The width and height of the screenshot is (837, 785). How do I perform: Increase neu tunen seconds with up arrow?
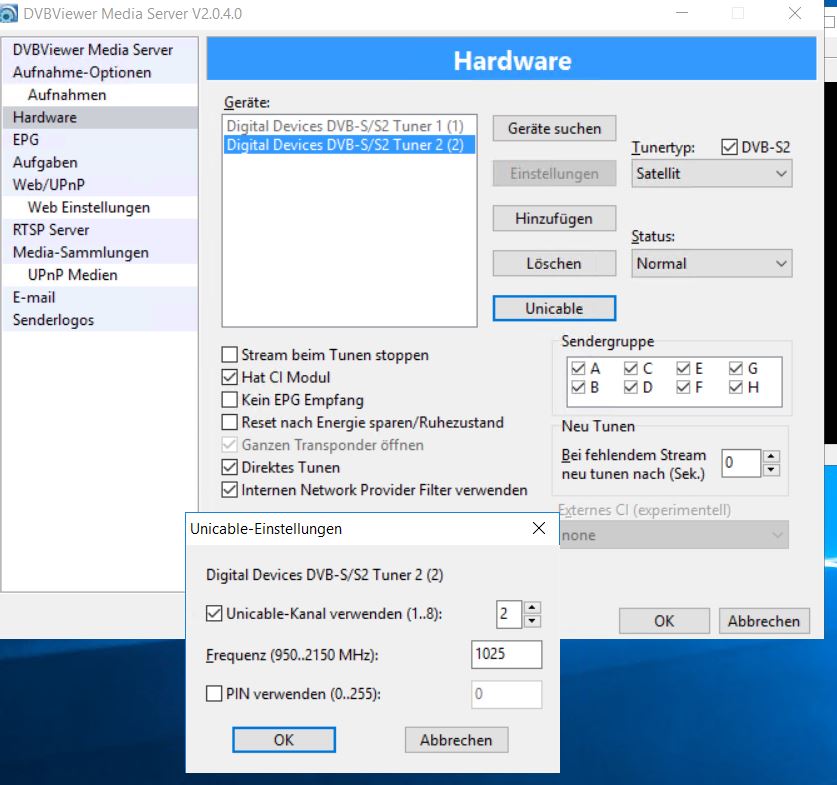[x=771, y=457]
